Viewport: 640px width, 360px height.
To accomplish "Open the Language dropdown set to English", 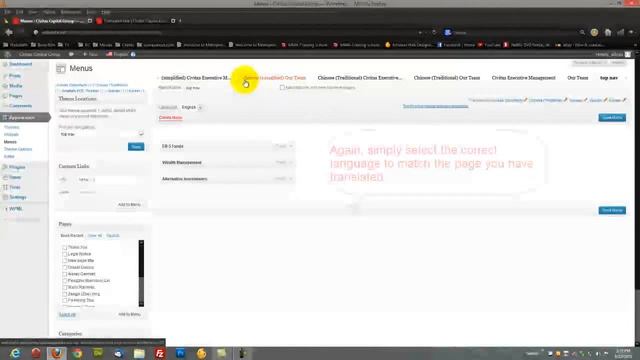I will pyautogui.click(x=192, y=107).
